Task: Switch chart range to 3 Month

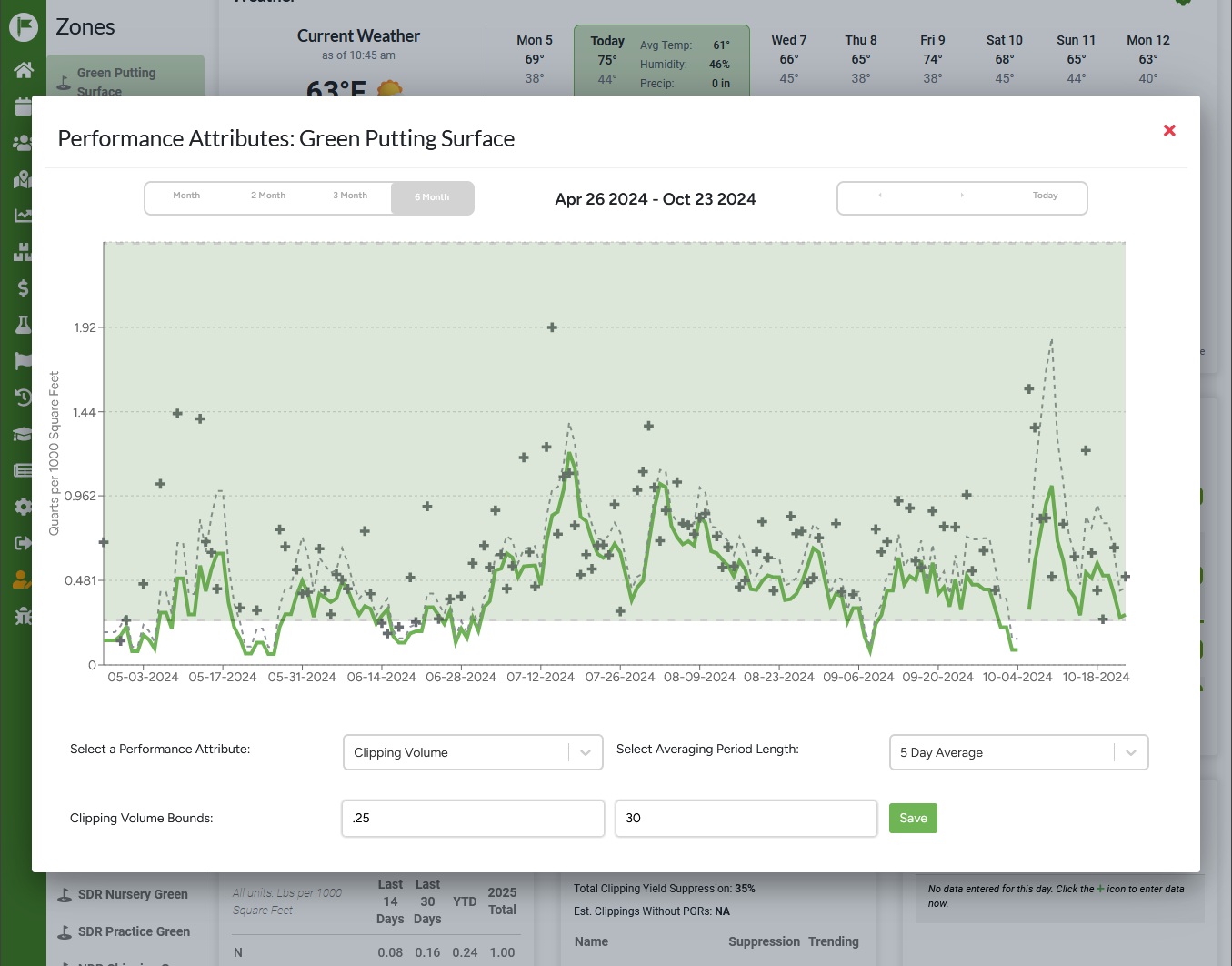Action: [350, 196]
